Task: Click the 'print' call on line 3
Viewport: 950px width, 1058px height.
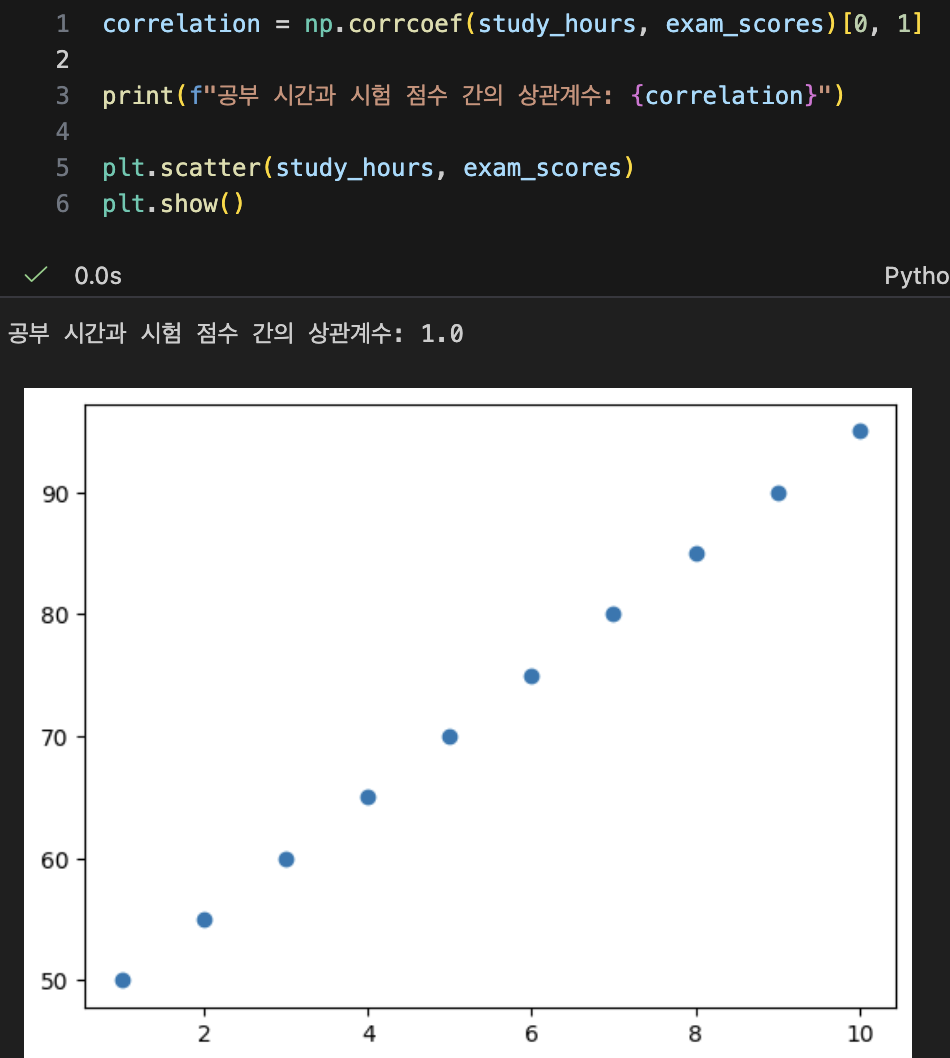Action: (138, 96)
